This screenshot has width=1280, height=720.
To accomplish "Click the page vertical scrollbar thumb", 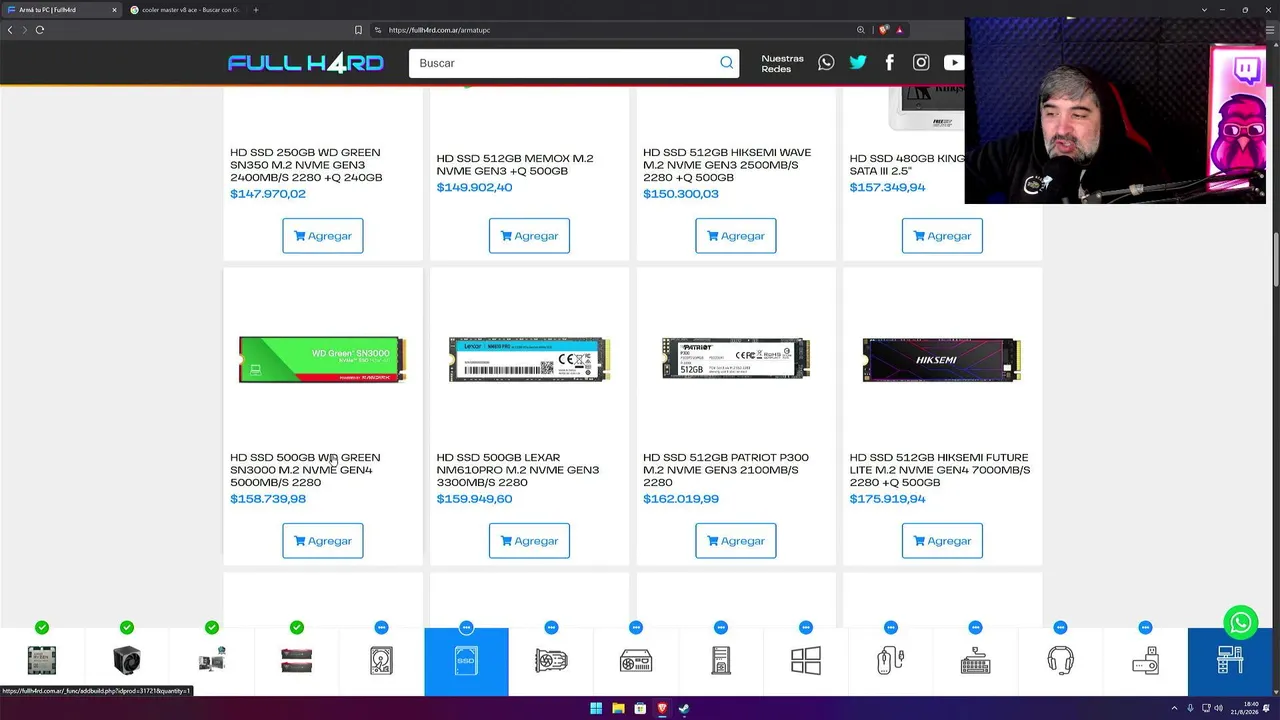I will point(1275,258).
